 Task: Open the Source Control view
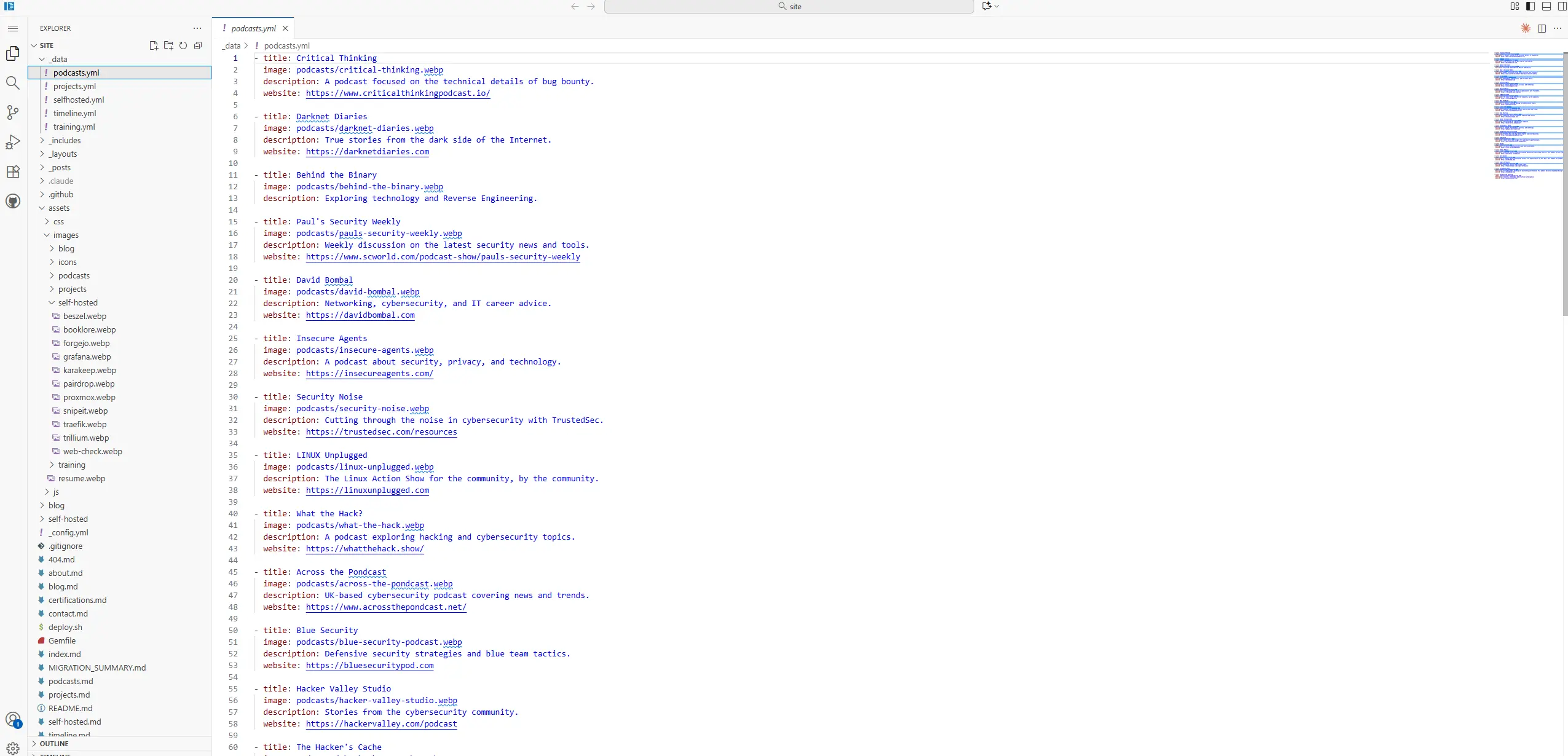(x=13, y=112)
